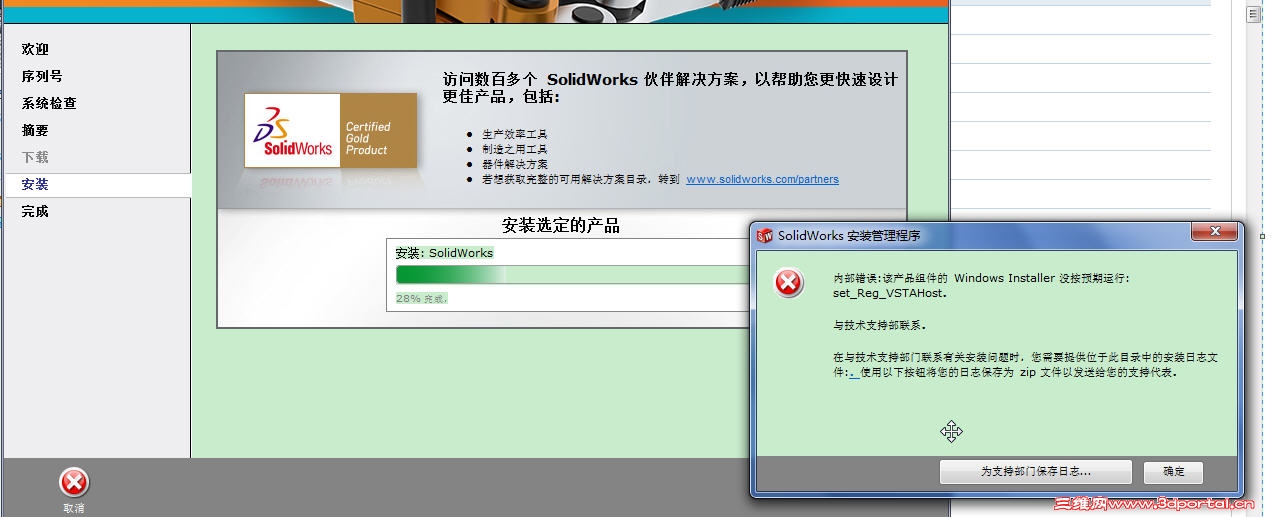This screenshot has height=517, width=1274.
Task: Select the 摘要 step in sidebar
Action: point(35,130)
